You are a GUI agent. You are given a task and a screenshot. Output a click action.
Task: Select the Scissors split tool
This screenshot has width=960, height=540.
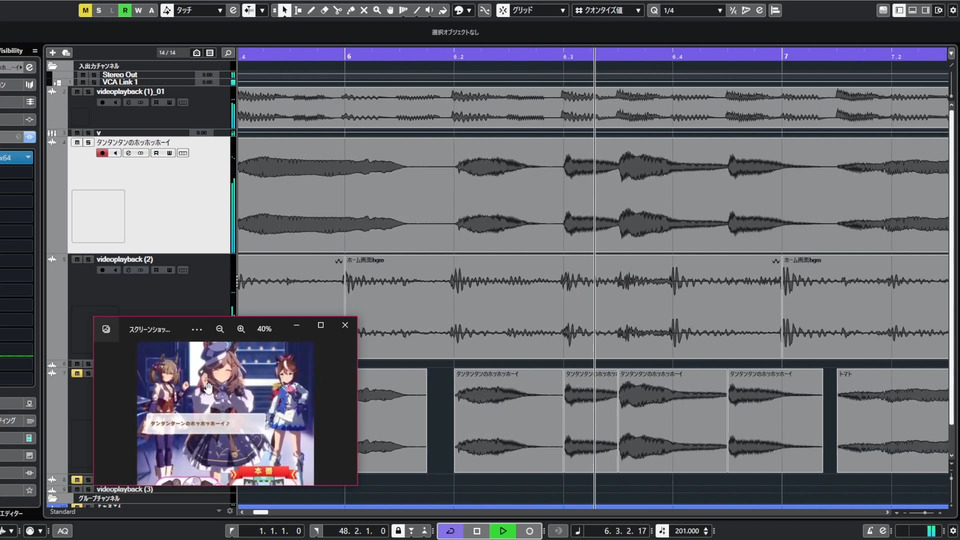click(x=337, y=10)
